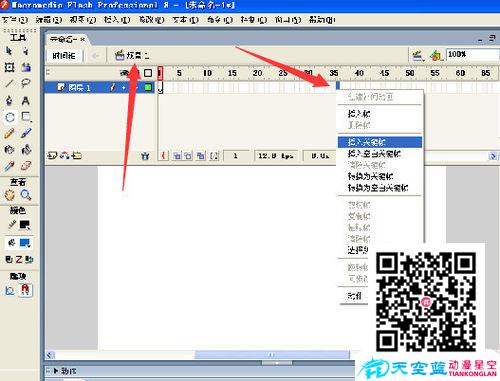
Task: Select the Rectangle tool
Action: (26, 117)
